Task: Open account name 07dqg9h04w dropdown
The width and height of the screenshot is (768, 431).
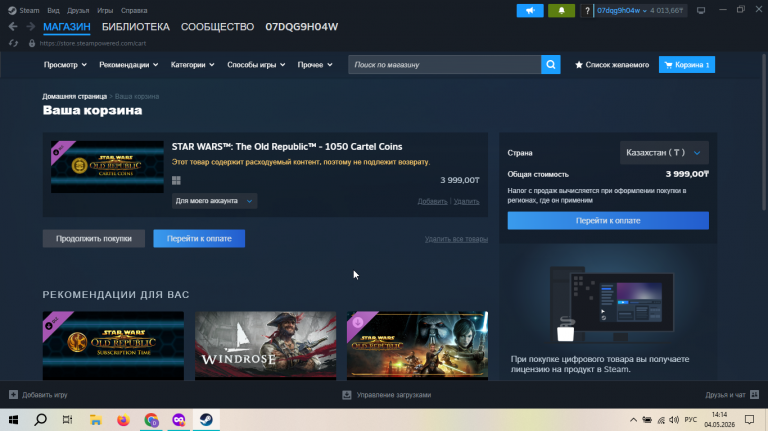Action: click(x=622, y=10)
